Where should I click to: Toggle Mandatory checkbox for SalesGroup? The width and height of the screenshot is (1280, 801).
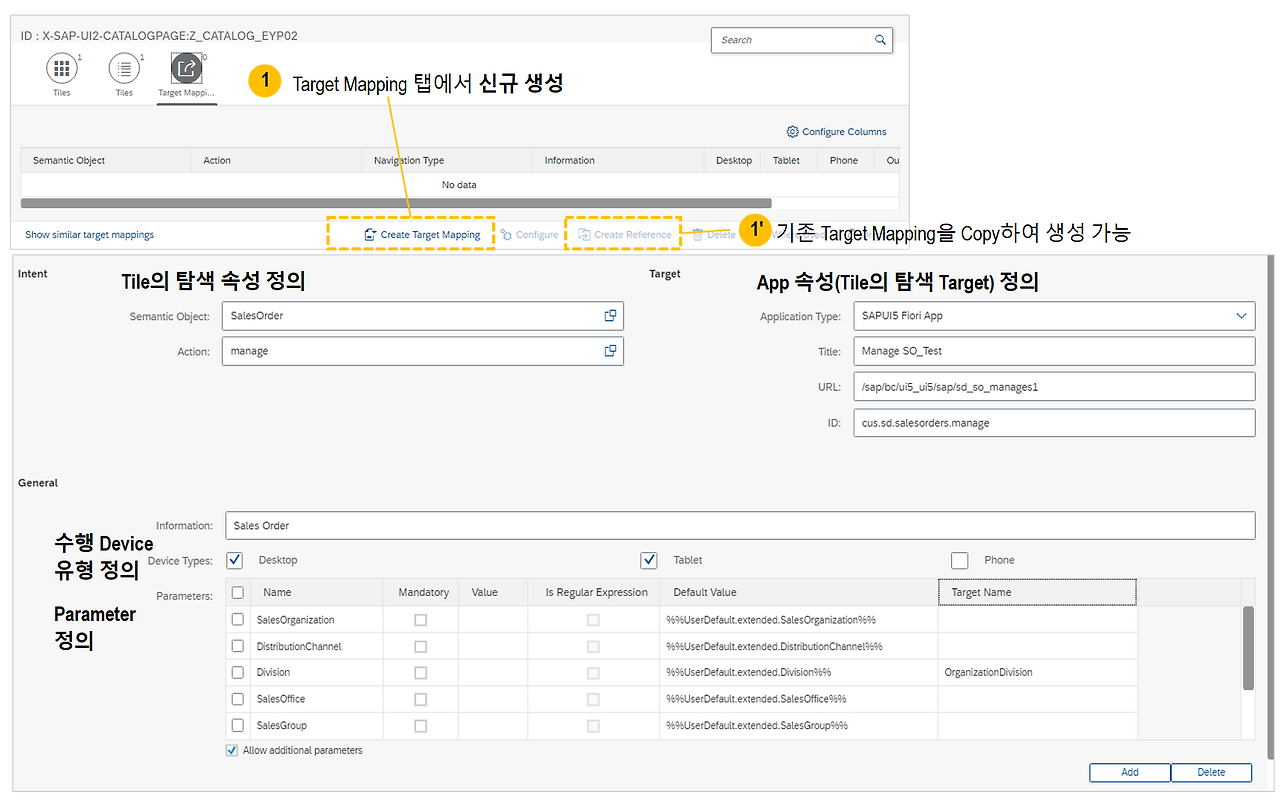point(420,725)
